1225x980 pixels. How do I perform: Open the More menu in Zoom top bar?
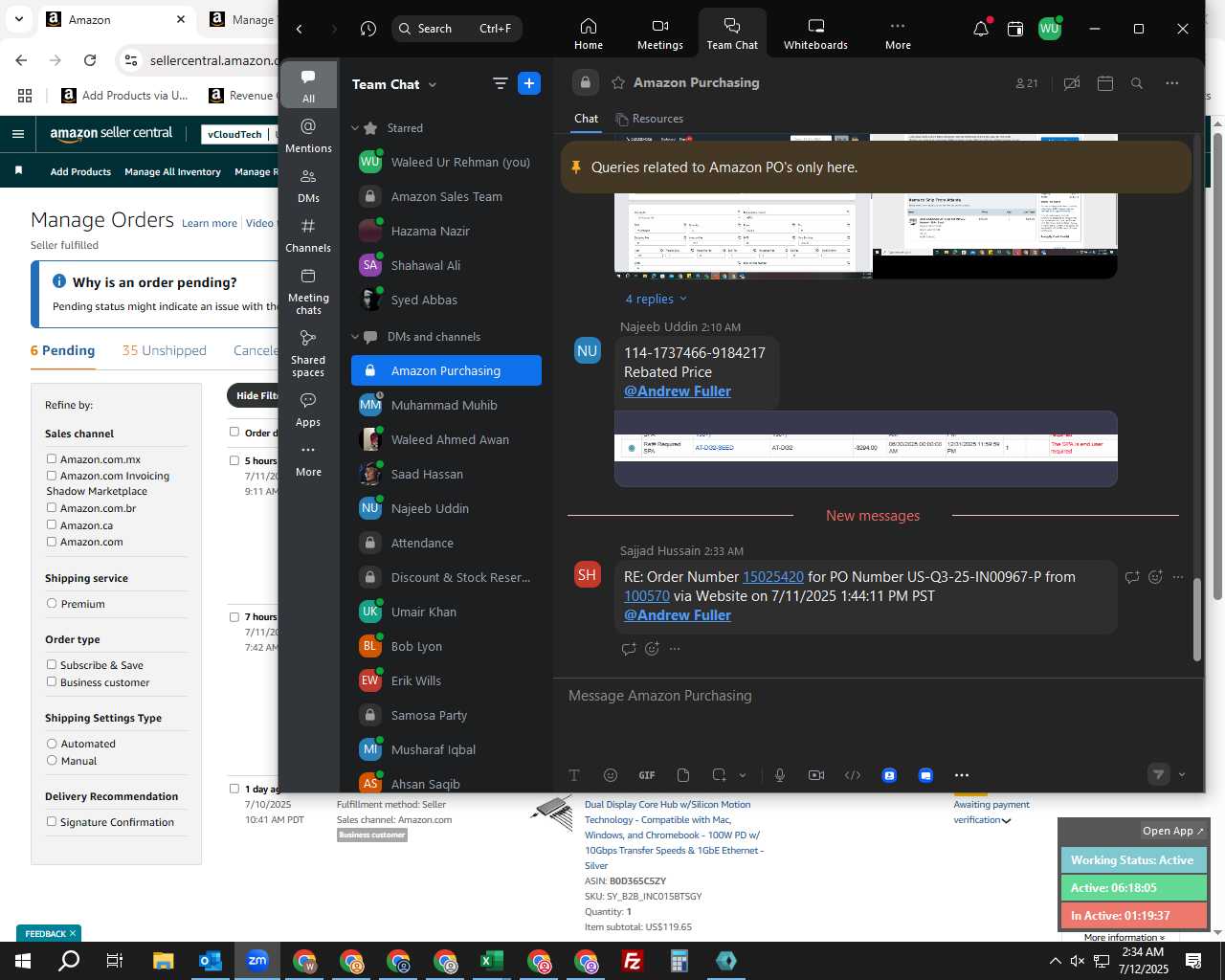898,33
